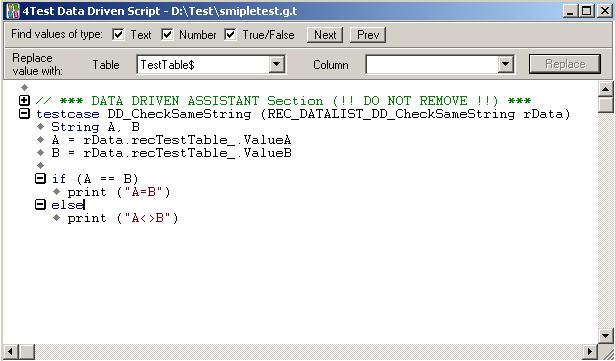
Task: Uncheck the Number value type checkbox
Action: tap(167, 35)
